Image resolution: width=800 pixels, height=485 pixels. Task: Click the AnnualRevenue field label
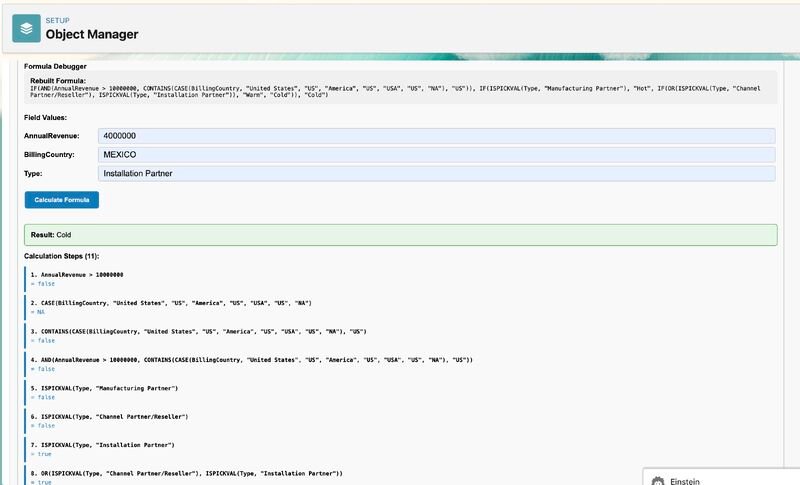pos(52,136)
